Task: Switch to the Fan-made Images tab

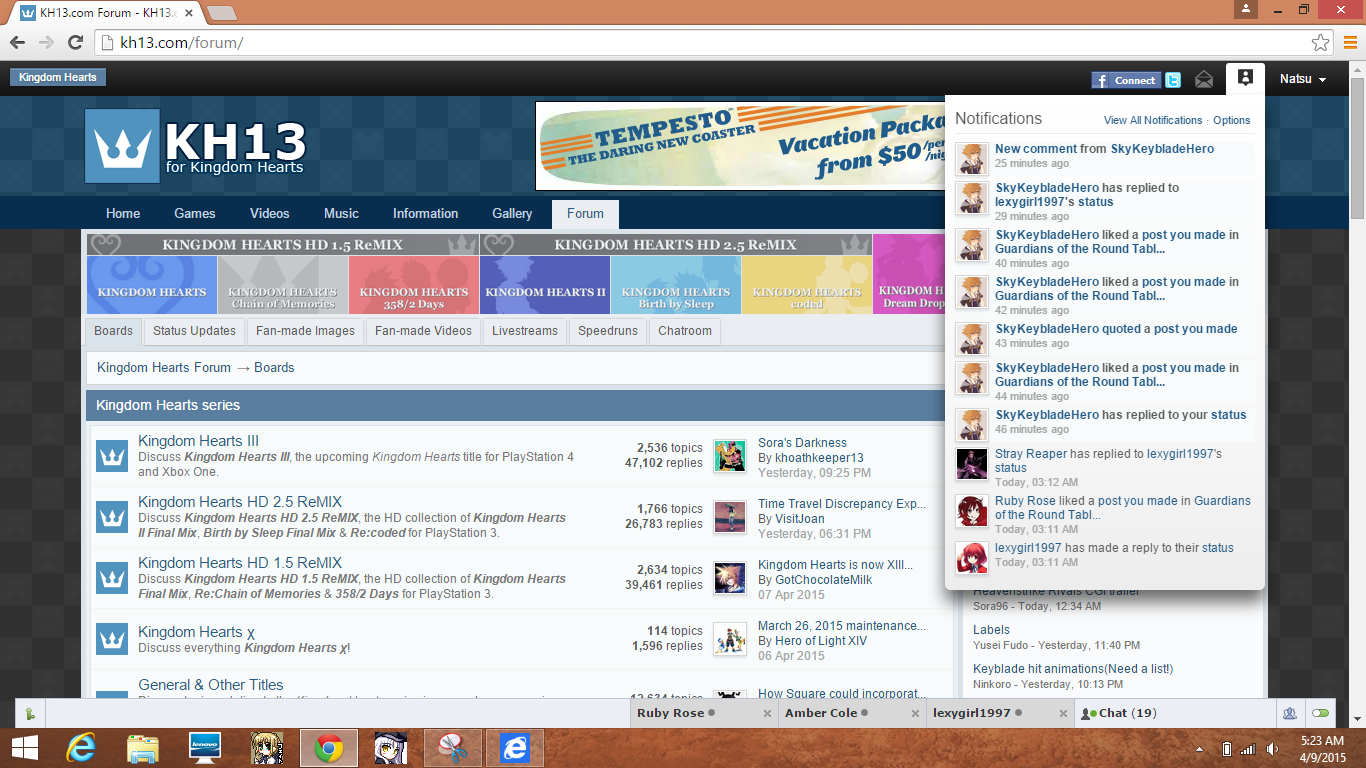Action: 305,331
